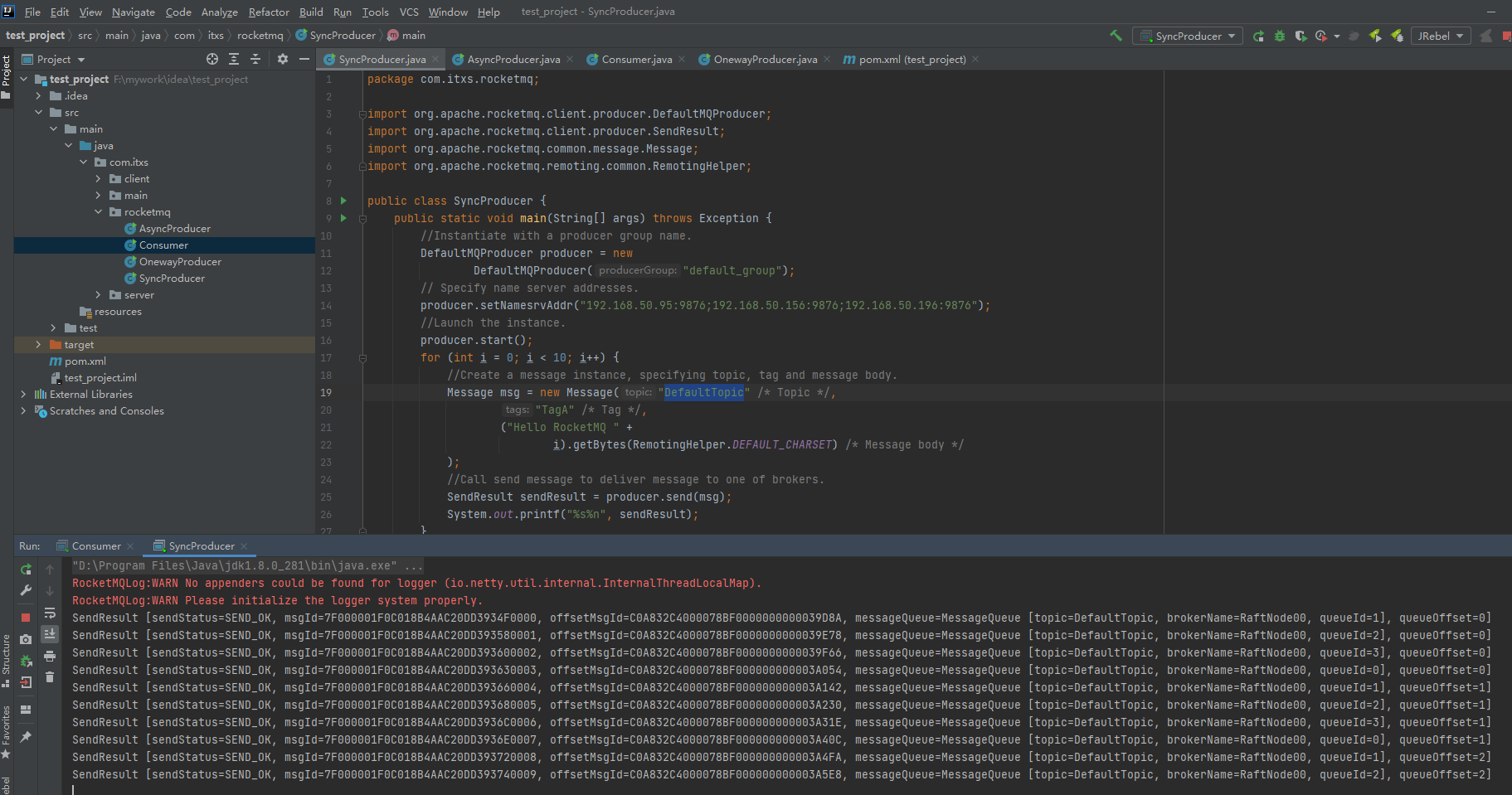1512x795 pixels.
Task: Select pom.xml in the project tree
Action: [x=85, y=361]
